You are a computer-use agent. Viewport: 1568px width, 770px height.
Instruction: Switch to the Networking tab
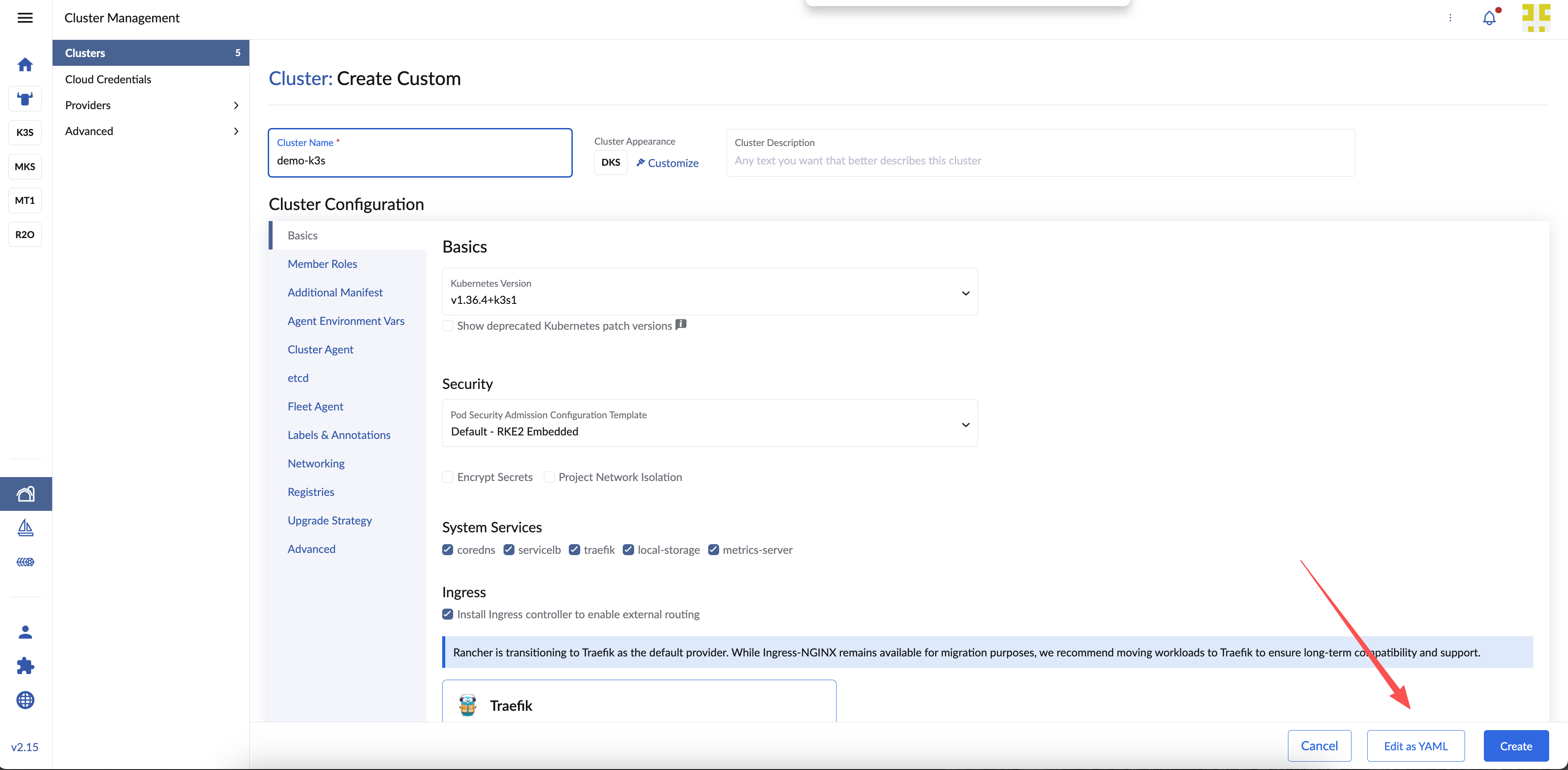[316, 463]
